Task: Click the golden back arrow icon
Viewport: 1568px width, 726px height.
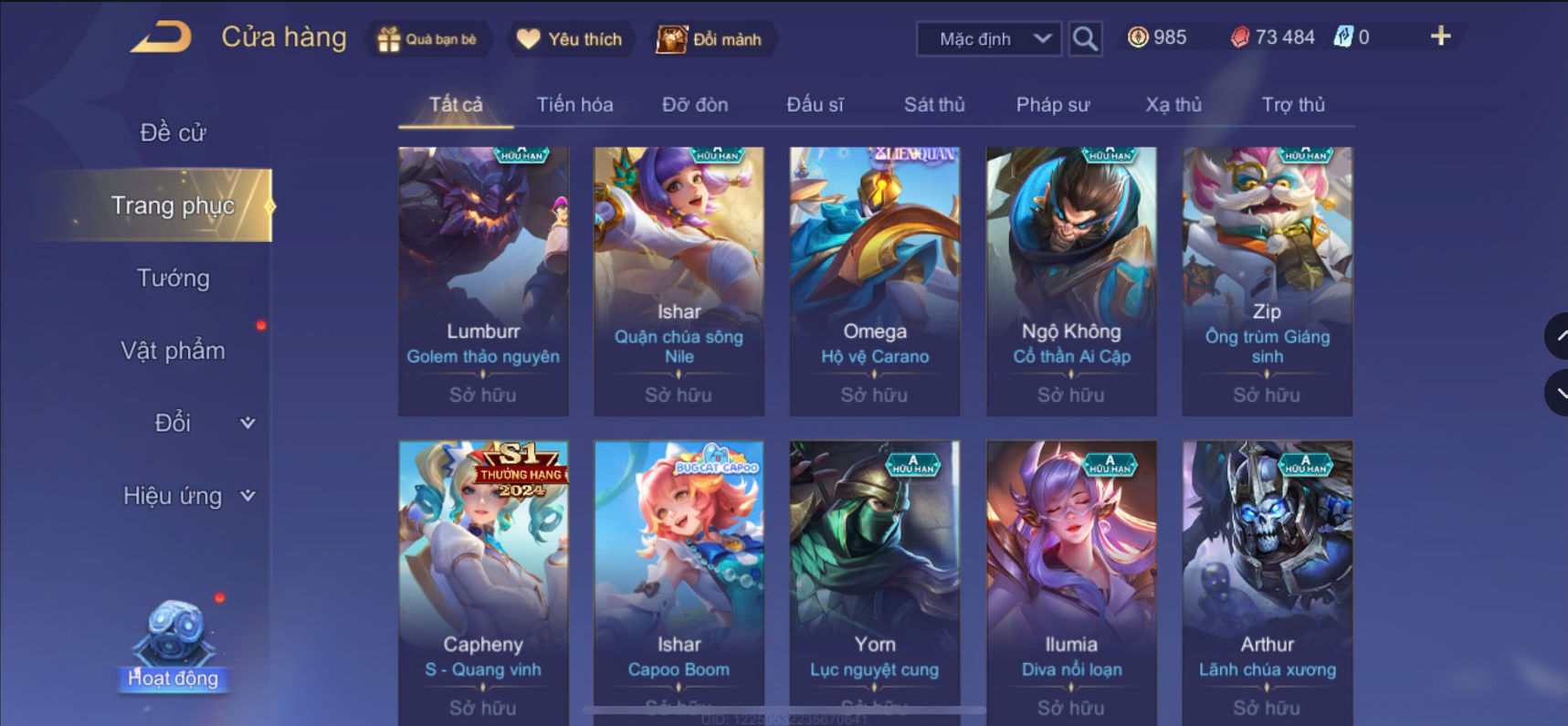Action: (x=161, y=37)
